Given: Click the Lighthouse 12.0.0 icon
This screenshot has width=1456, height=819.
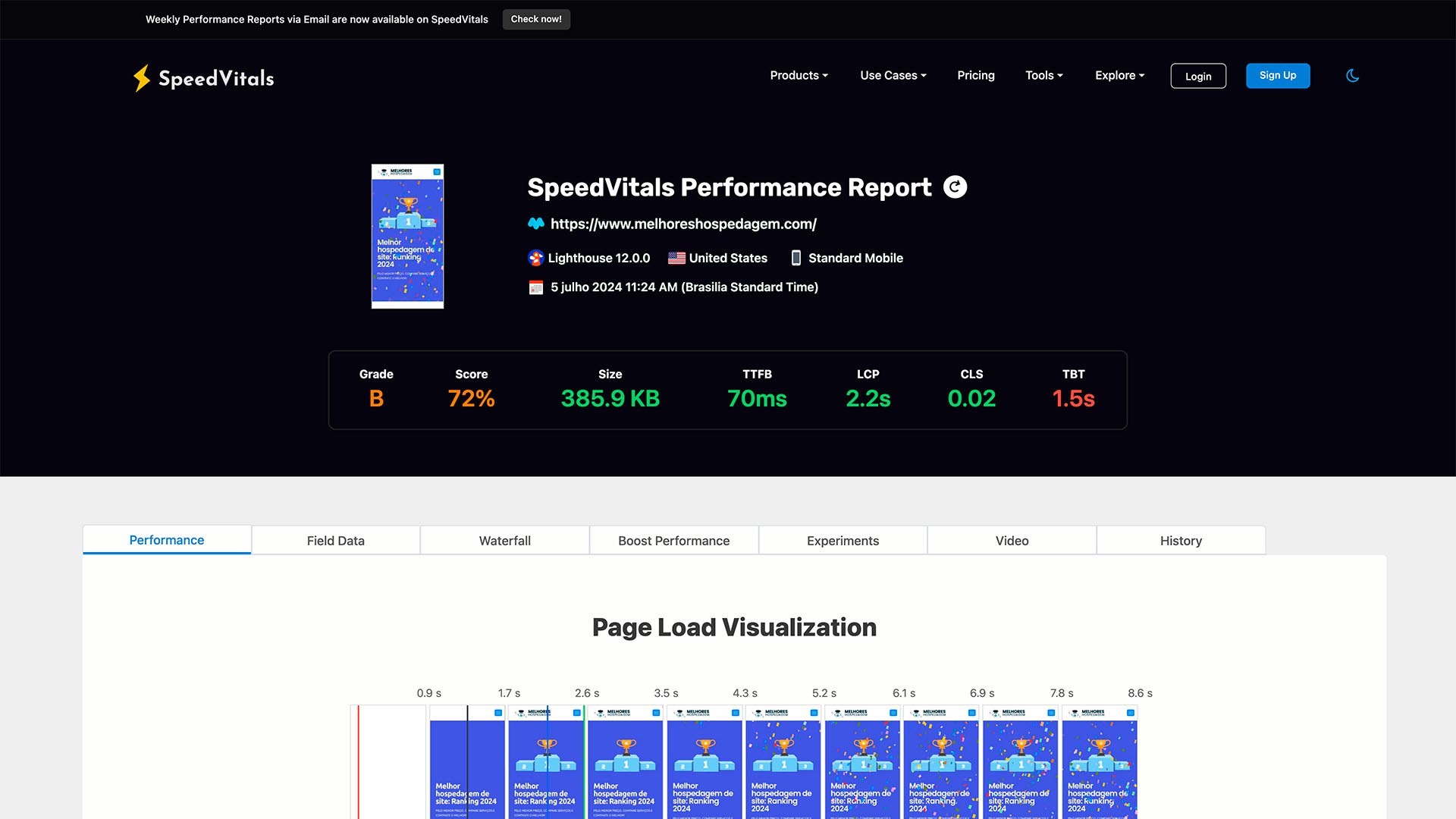Looking at the screenshot, I should [x=536, y=258].
